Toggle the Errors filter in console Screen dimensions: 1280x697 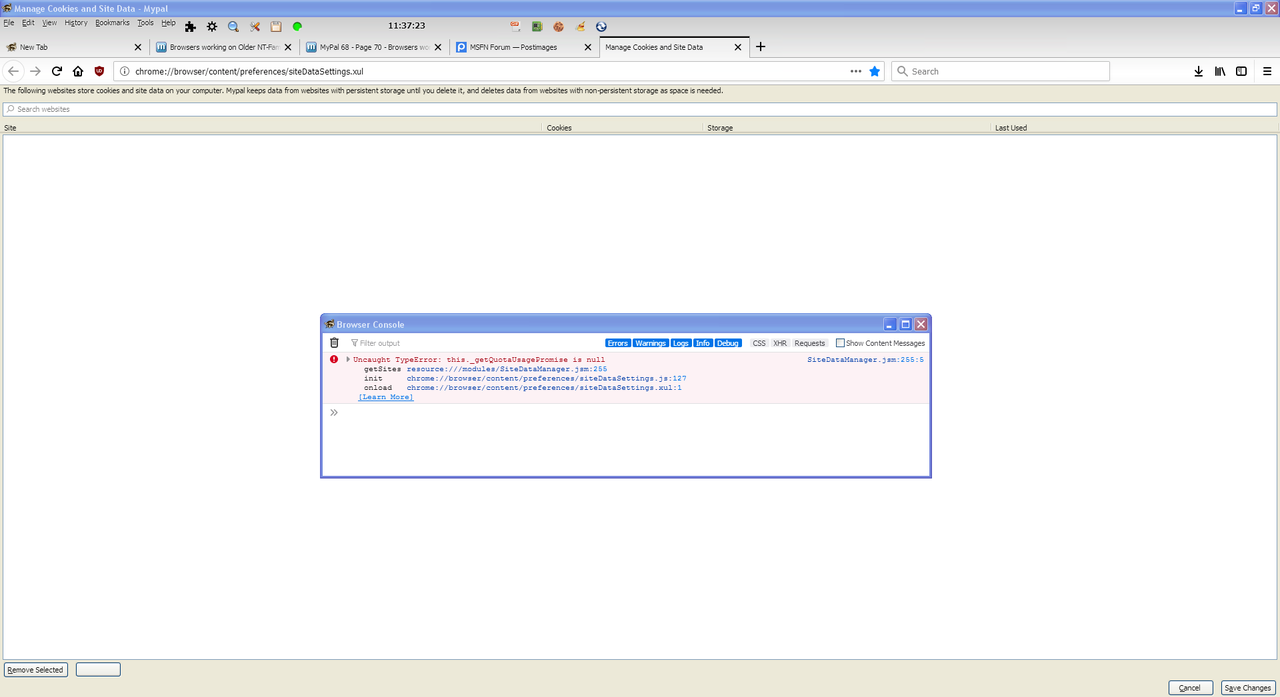tap(617, 343)
